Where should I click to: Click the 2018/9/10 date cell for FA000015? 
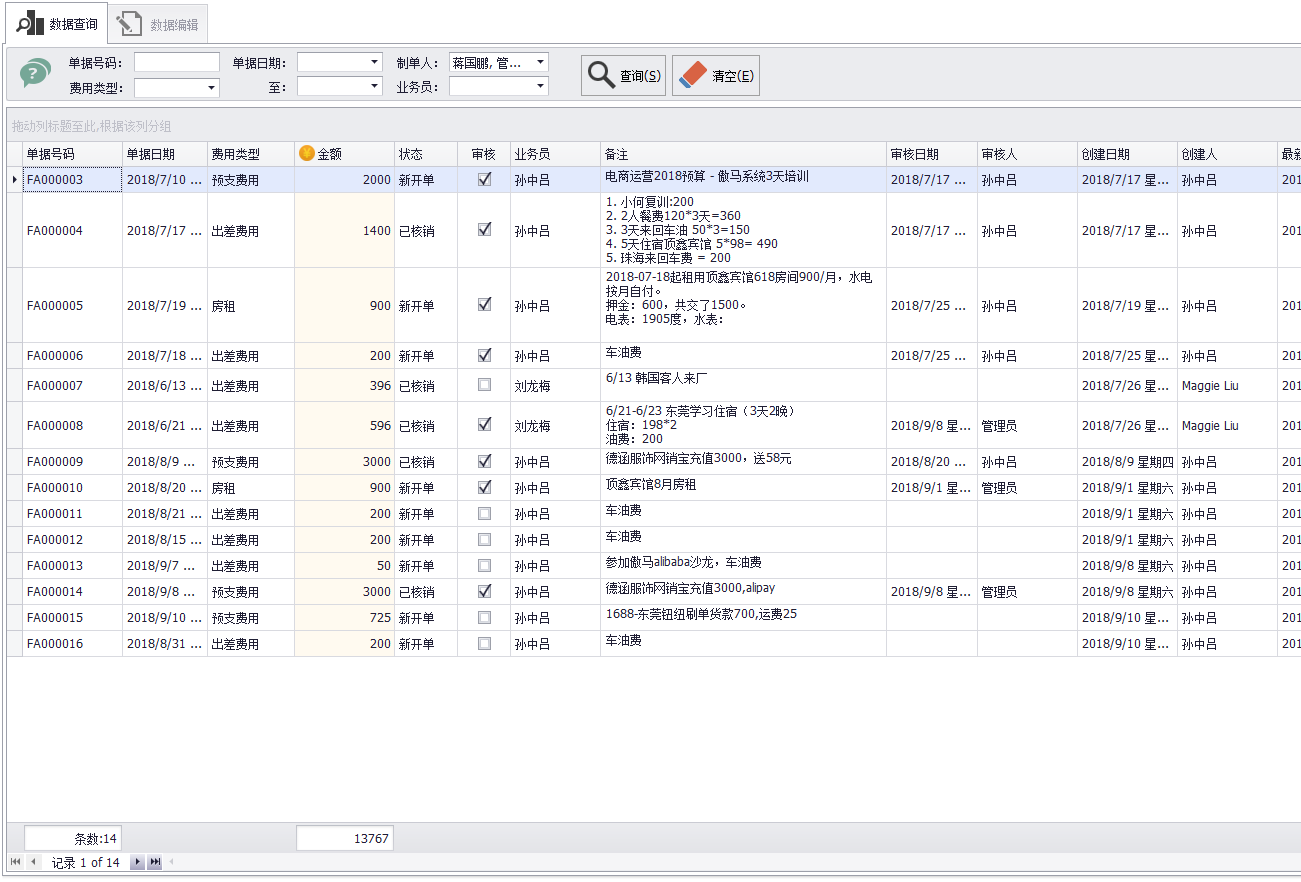coord(165,618)
